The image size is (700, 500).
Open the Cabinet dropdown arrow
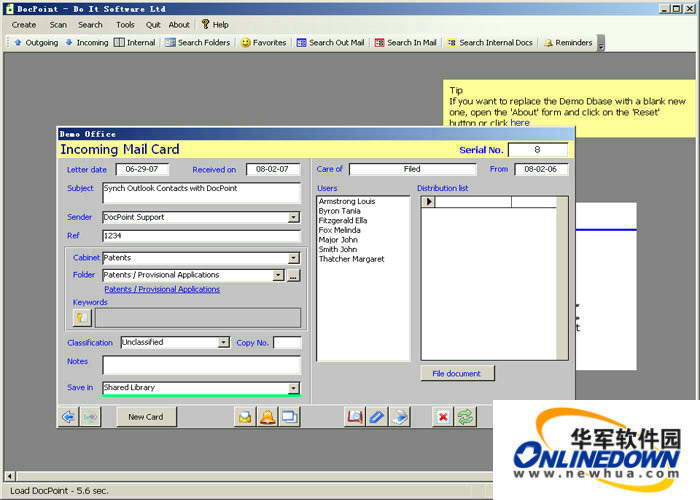(x=293, y=258)
